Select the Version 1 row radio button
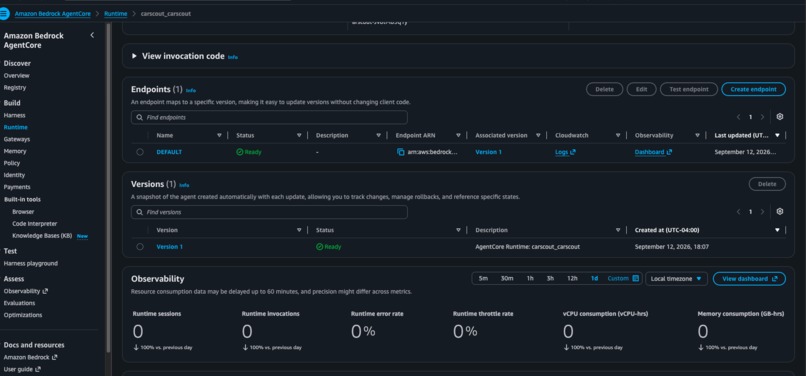 [140, 247]
